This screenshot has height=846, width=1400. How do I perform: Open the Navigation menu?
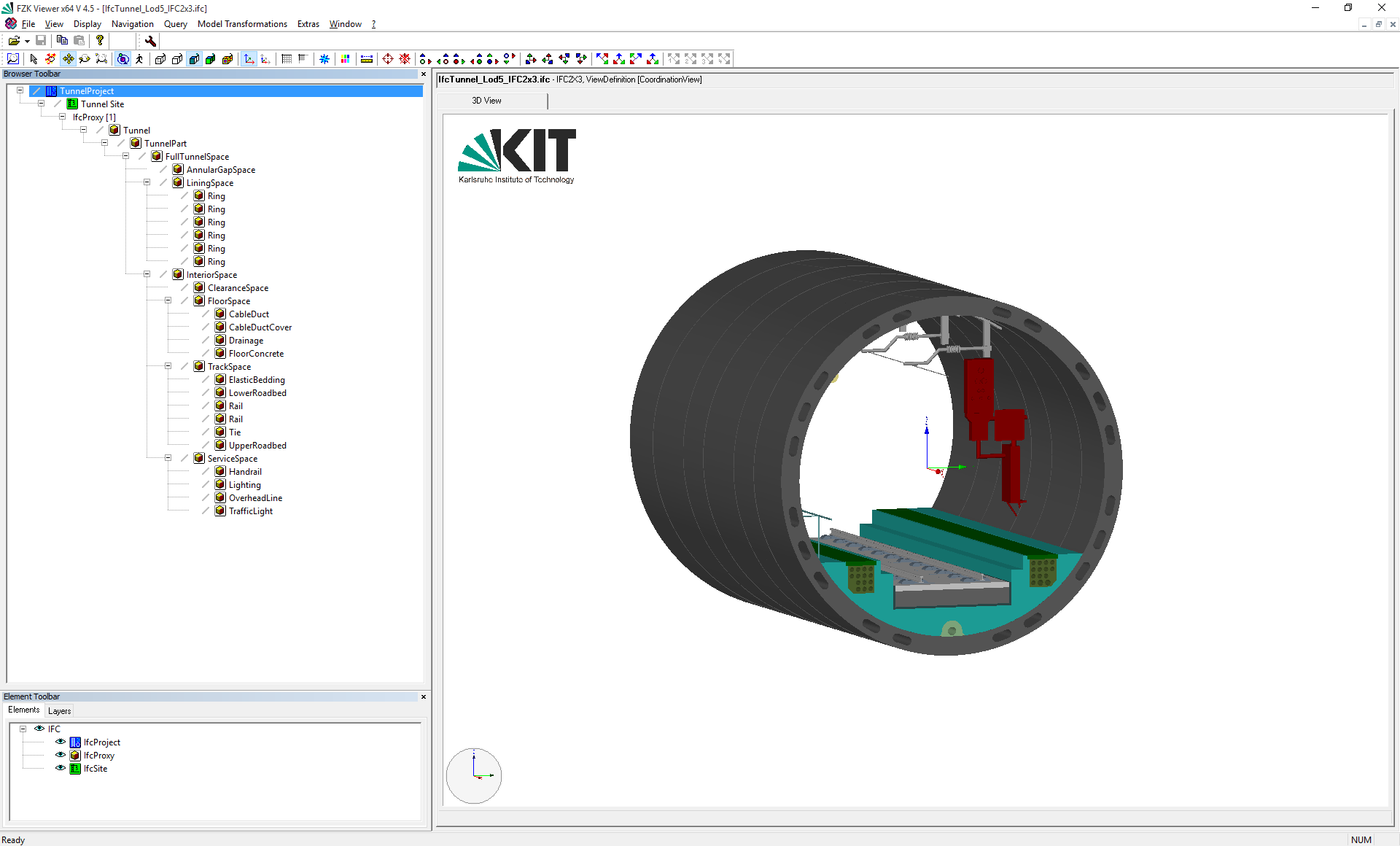point(133,24)
